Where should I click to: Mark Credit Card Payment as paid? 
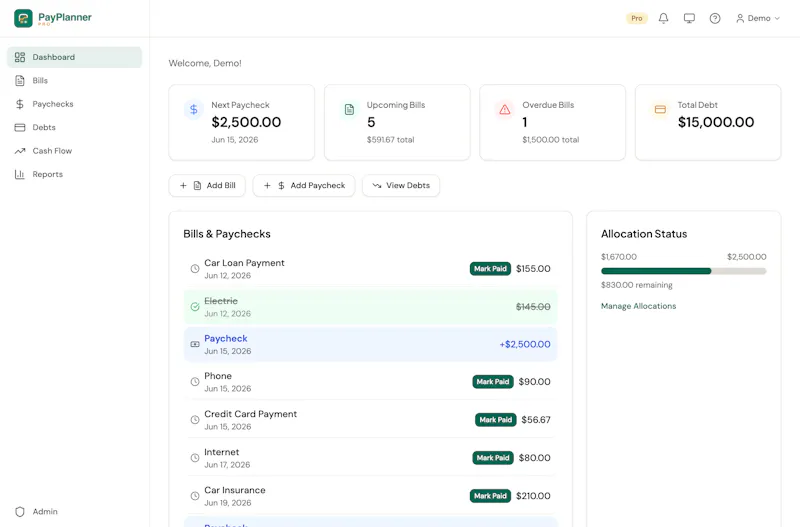(495, 420)
